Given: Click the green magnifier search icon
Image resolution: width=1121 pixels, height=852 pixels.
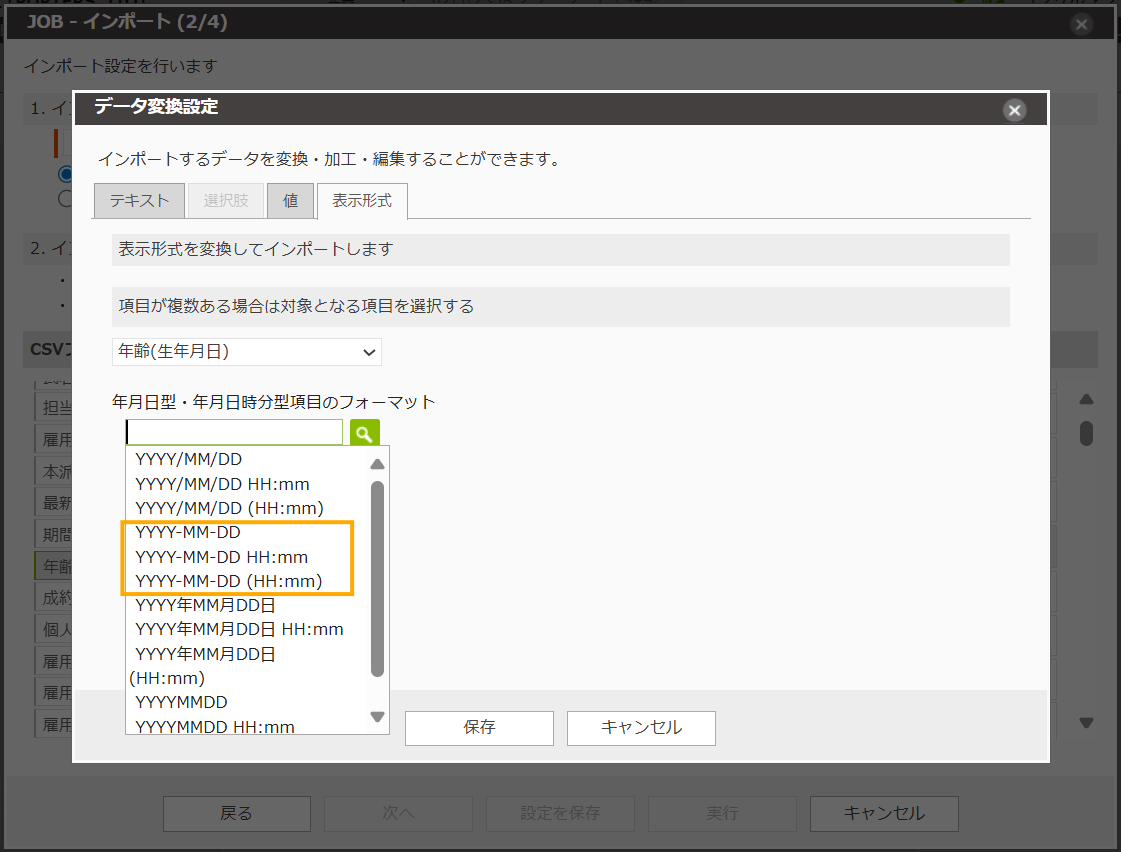Looking at the screenshot, I should [365, 433].
